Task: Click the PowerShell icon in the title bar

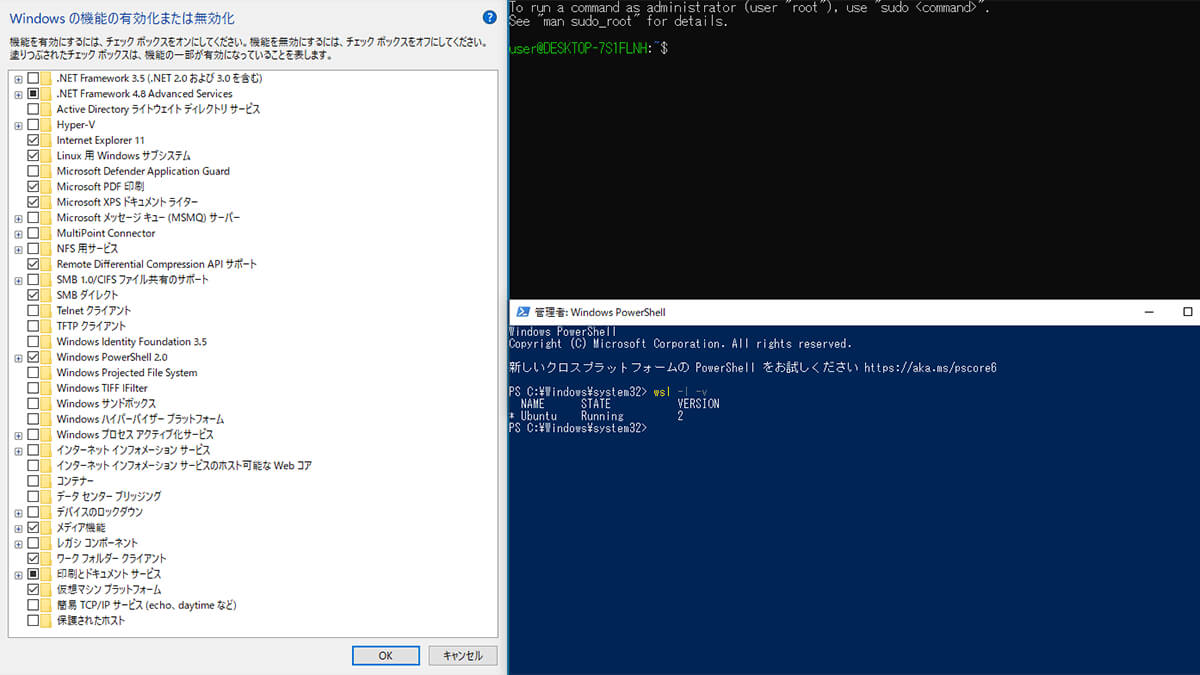Action: pos(522,312)
